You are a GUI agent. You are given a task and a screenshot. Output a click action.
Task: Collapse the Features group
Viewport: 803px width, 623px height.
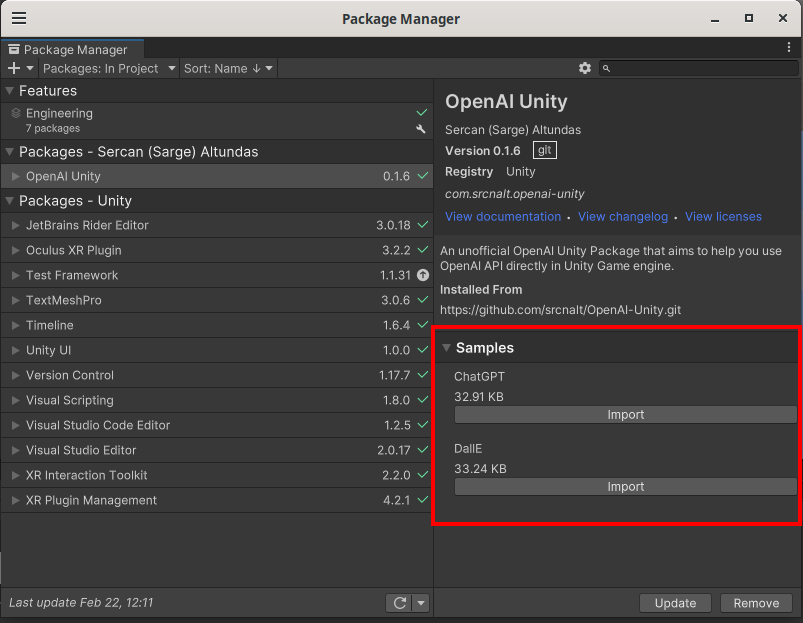(10, 91)
